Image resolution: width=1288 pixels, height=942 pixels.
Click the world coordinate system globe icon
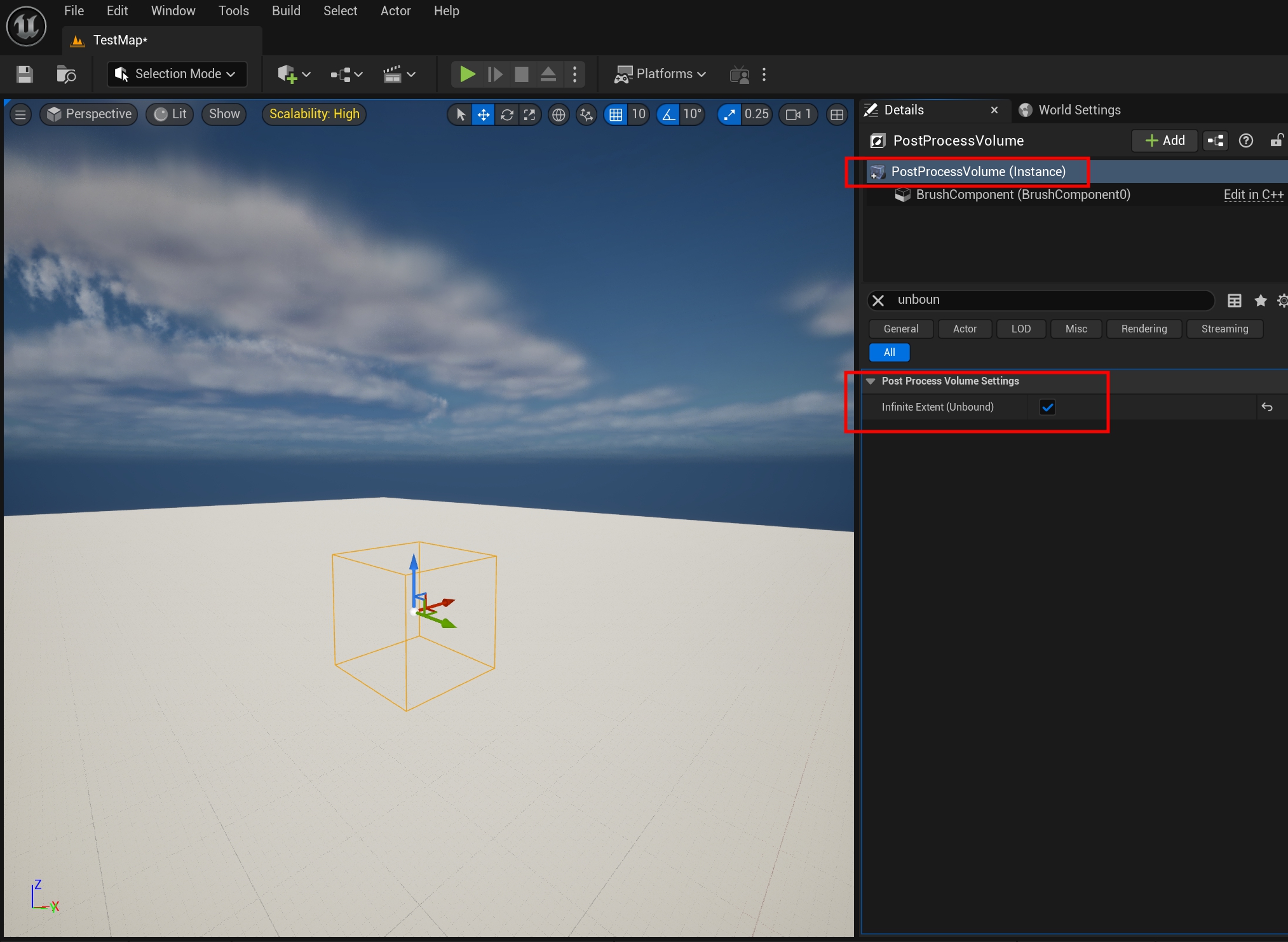(559, 114)
